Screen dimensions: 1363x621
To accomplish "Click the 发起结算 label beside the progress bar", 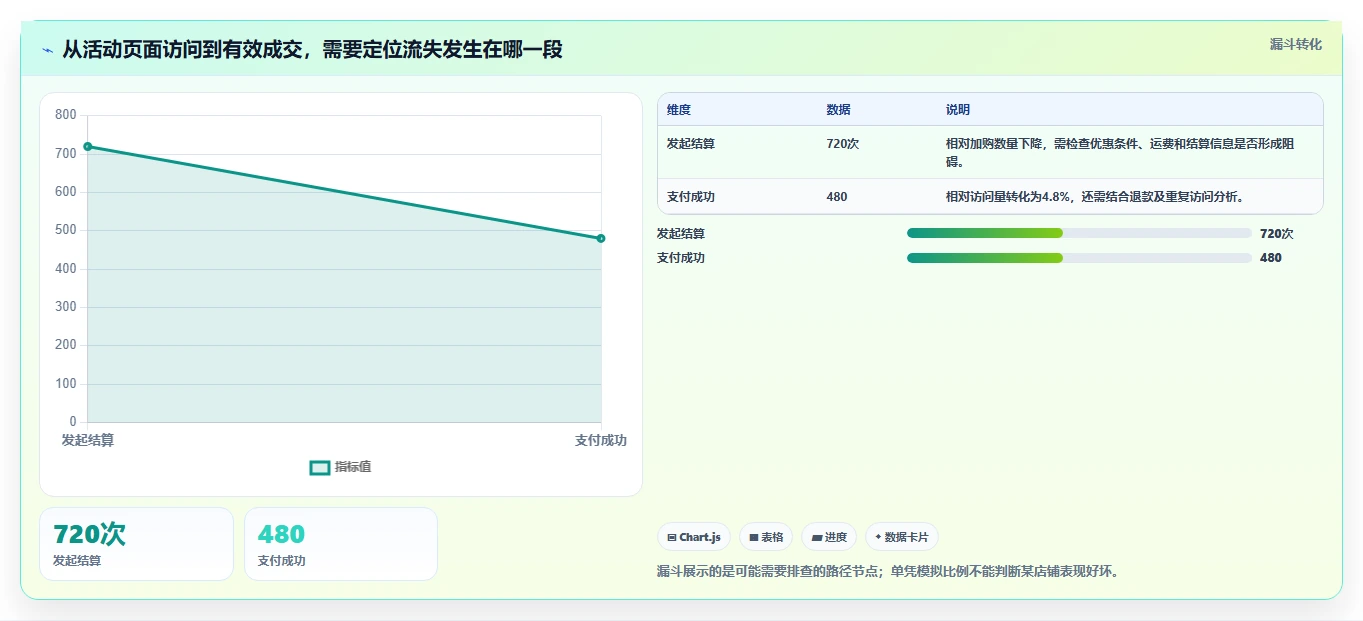I will tap(681, 234).
